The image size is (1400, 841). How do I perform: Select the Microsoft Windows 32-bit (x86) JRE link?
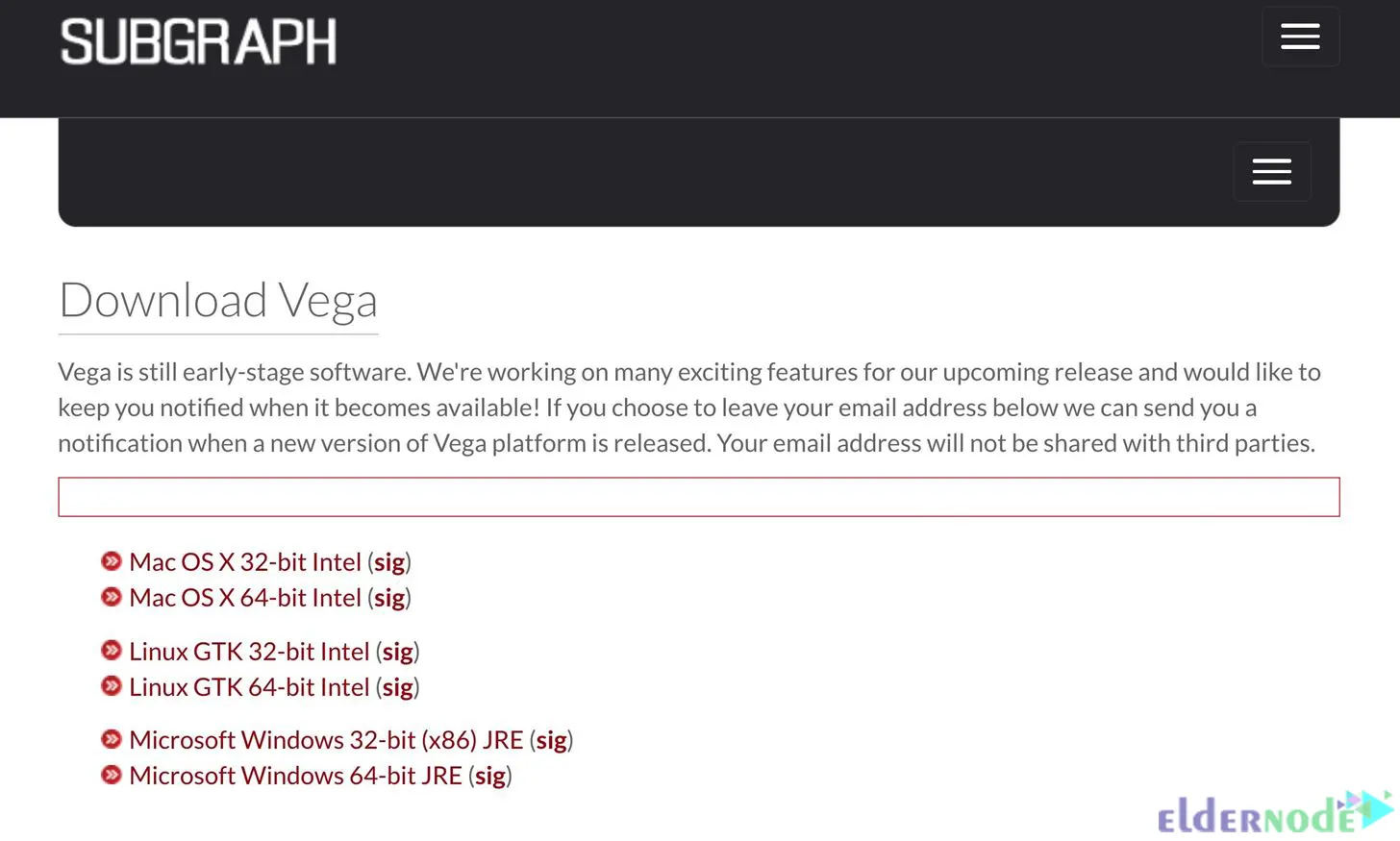[x=327, y=739]
